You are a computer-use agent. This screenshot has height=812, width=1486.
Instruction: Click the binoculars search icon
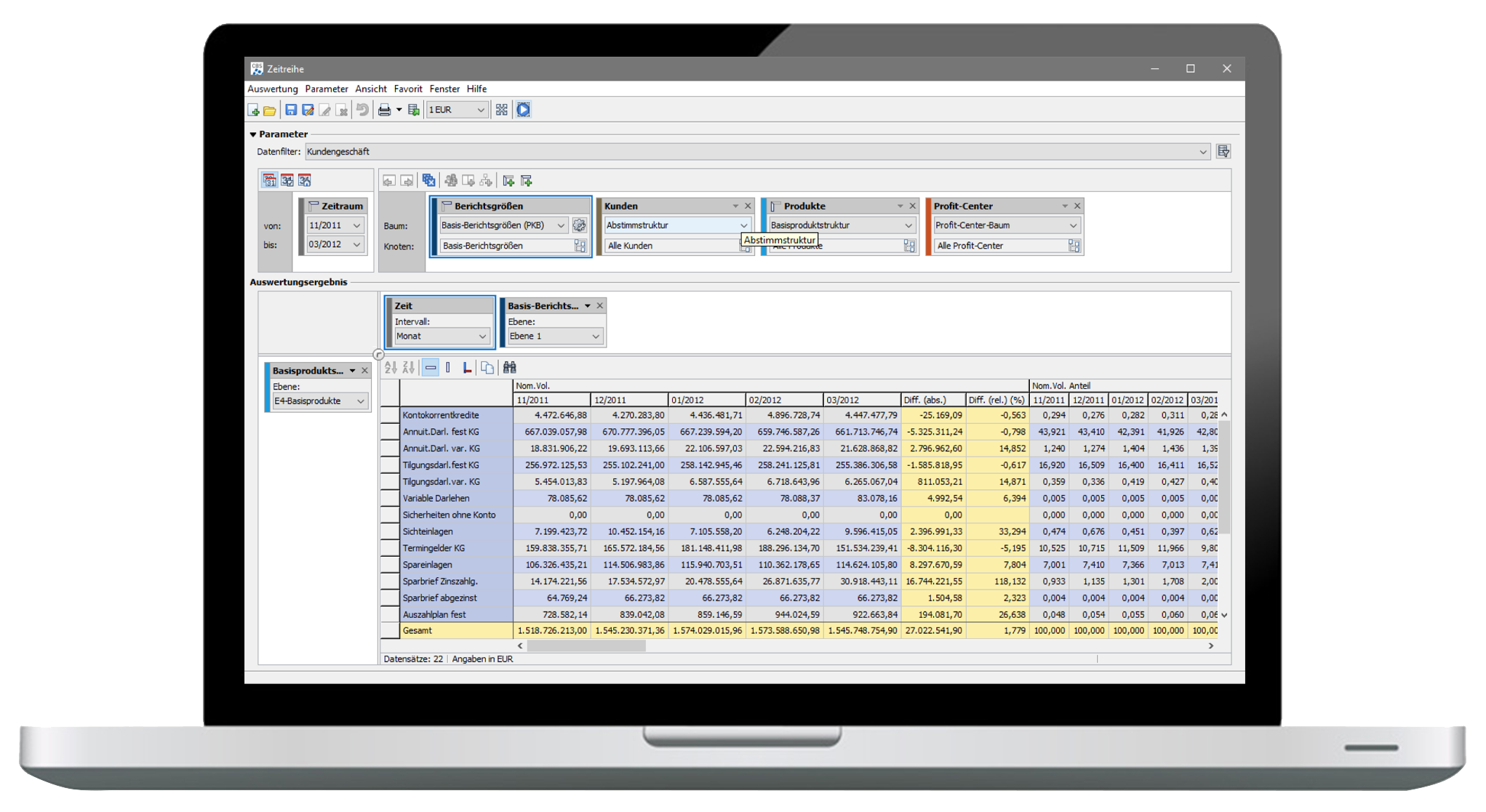pos(509,368)
